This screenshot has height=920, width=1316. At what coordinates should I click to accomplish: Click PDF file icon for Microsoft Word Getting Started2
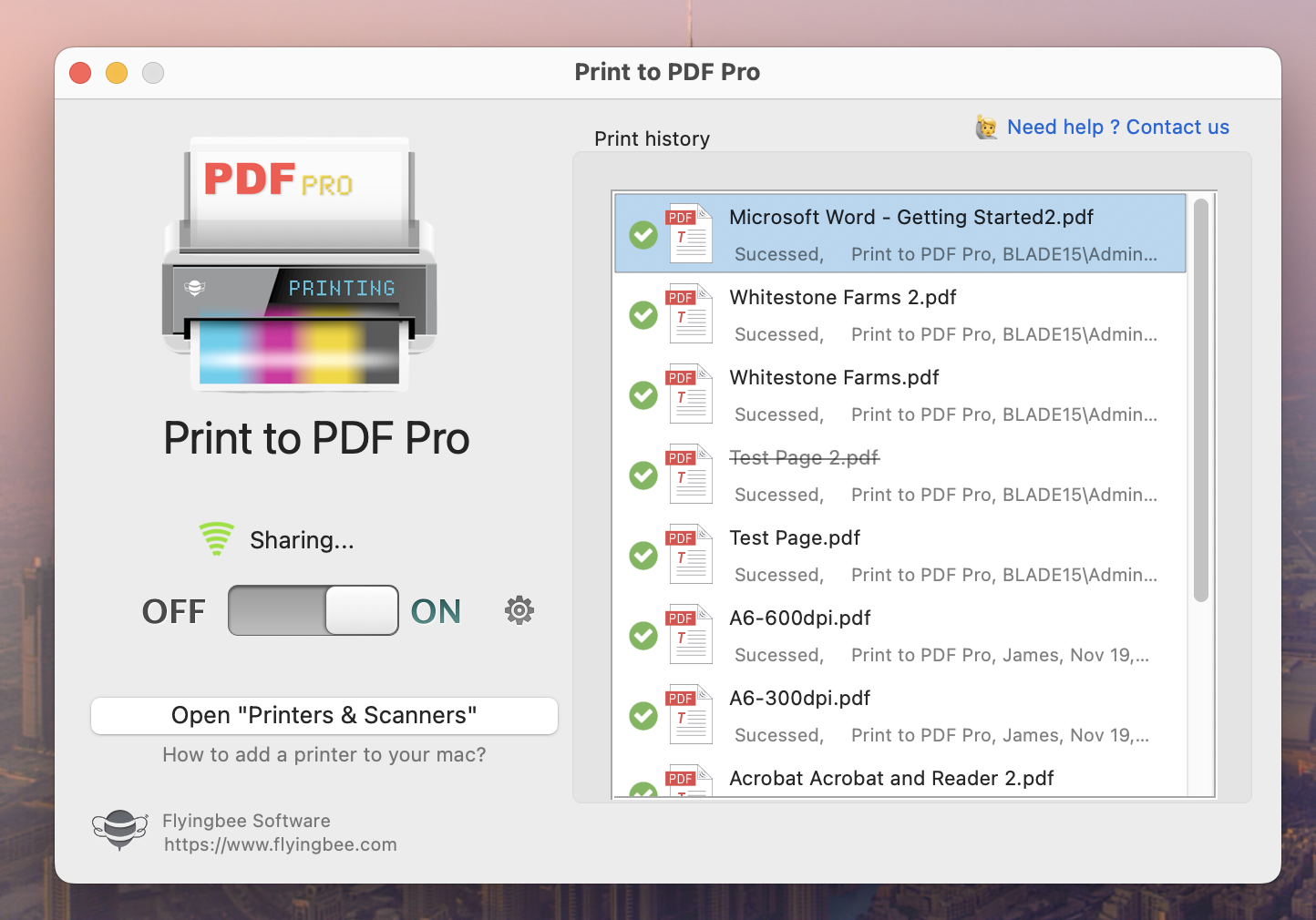pos(689,233)
